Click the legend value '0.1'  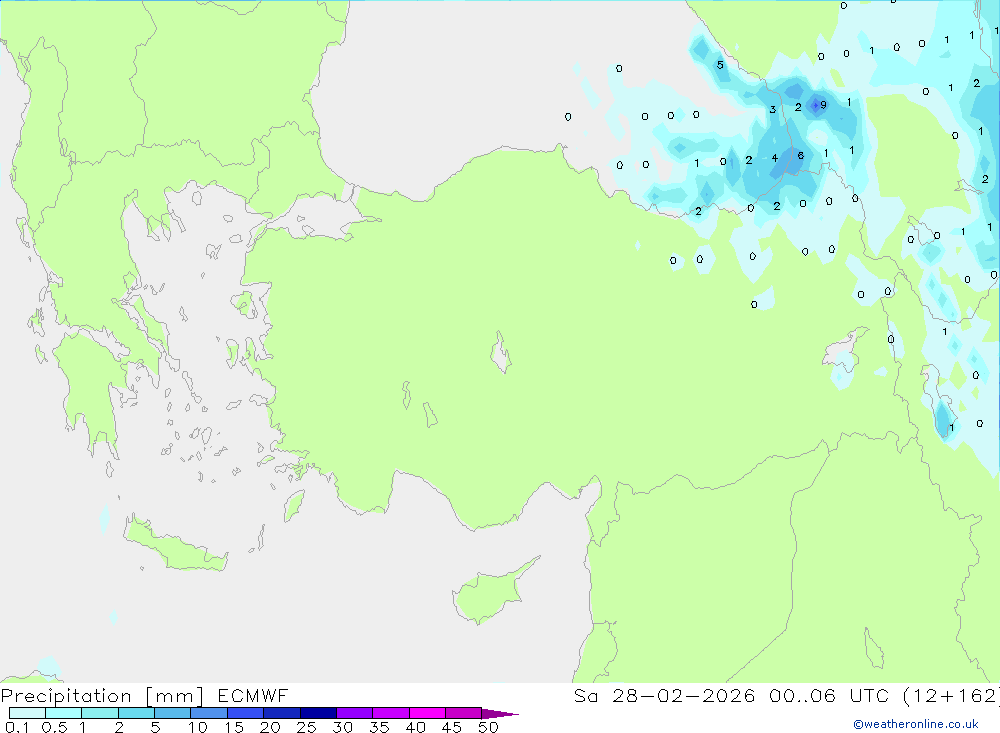[x=17, y=727]
